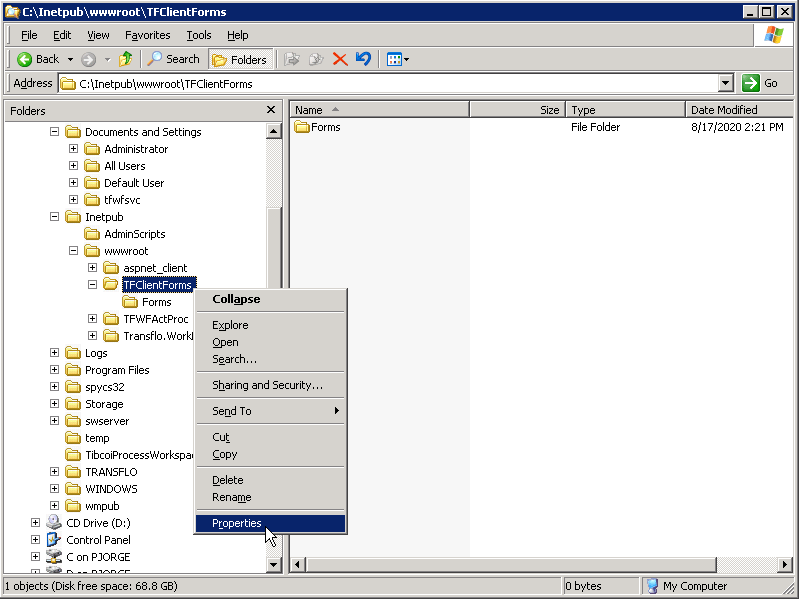This screenshot has height=599, width=799.
Task: Collapse the TFClientForms tree node
Action: click(92, 285)
